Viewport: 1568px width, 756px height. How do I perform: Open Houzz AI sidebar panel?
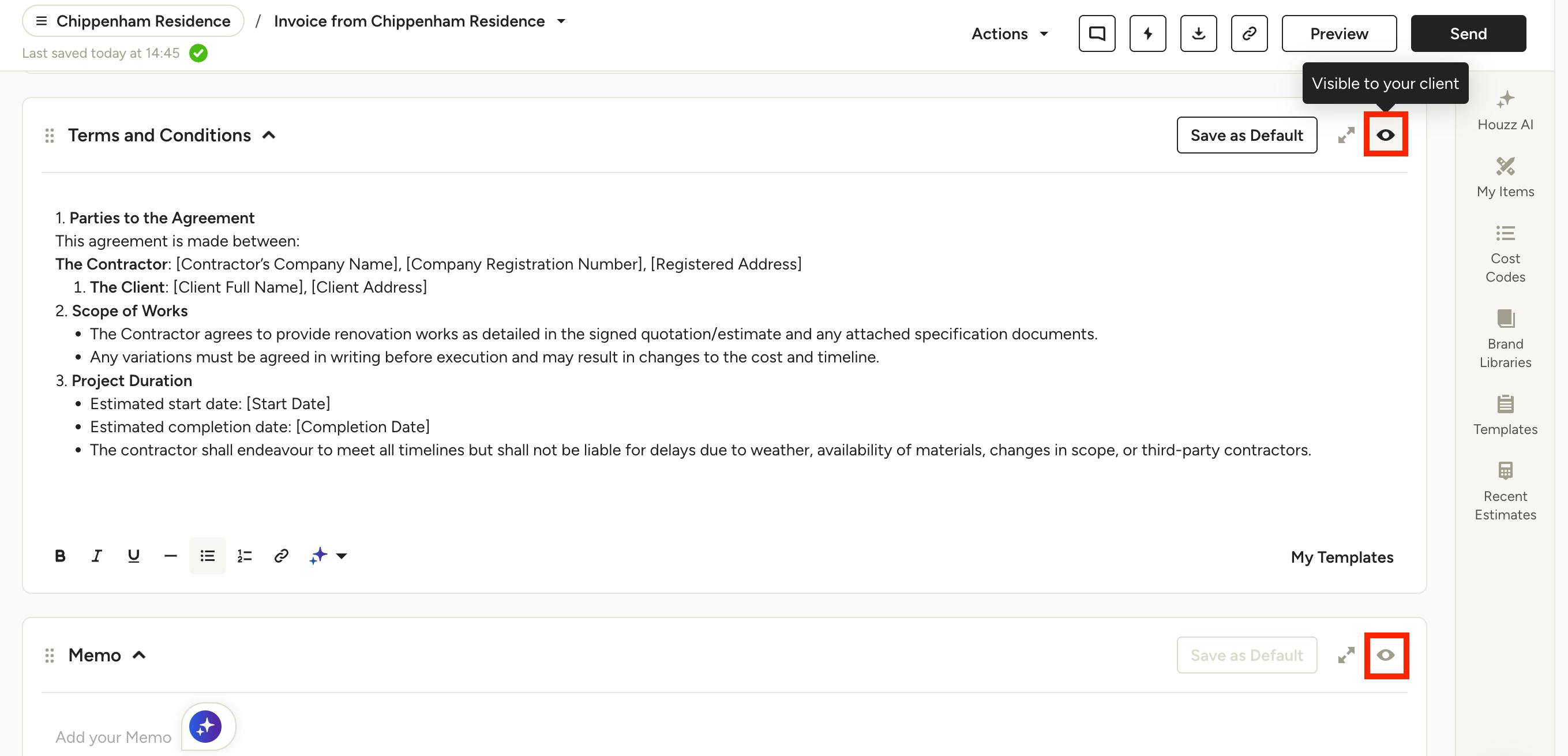click(1505, 111)
